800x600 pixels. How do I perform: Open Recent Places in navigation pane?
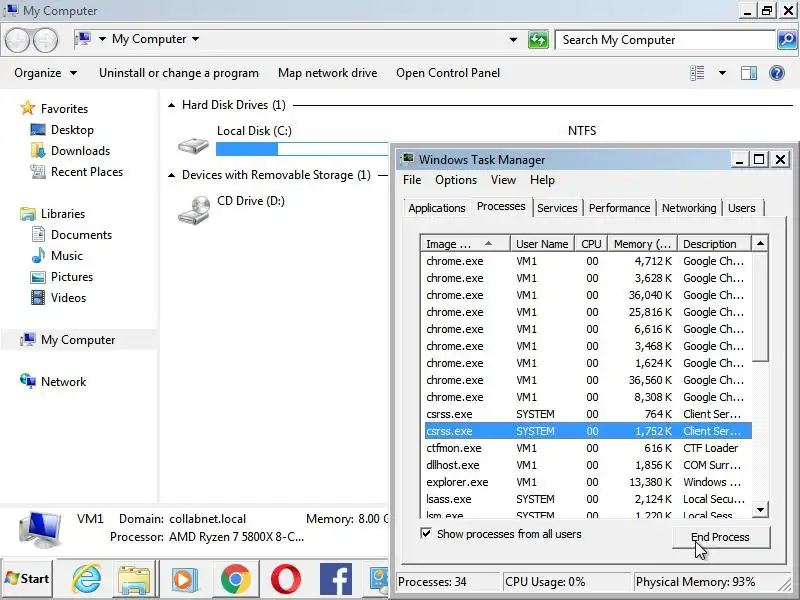tap(87, 172)
